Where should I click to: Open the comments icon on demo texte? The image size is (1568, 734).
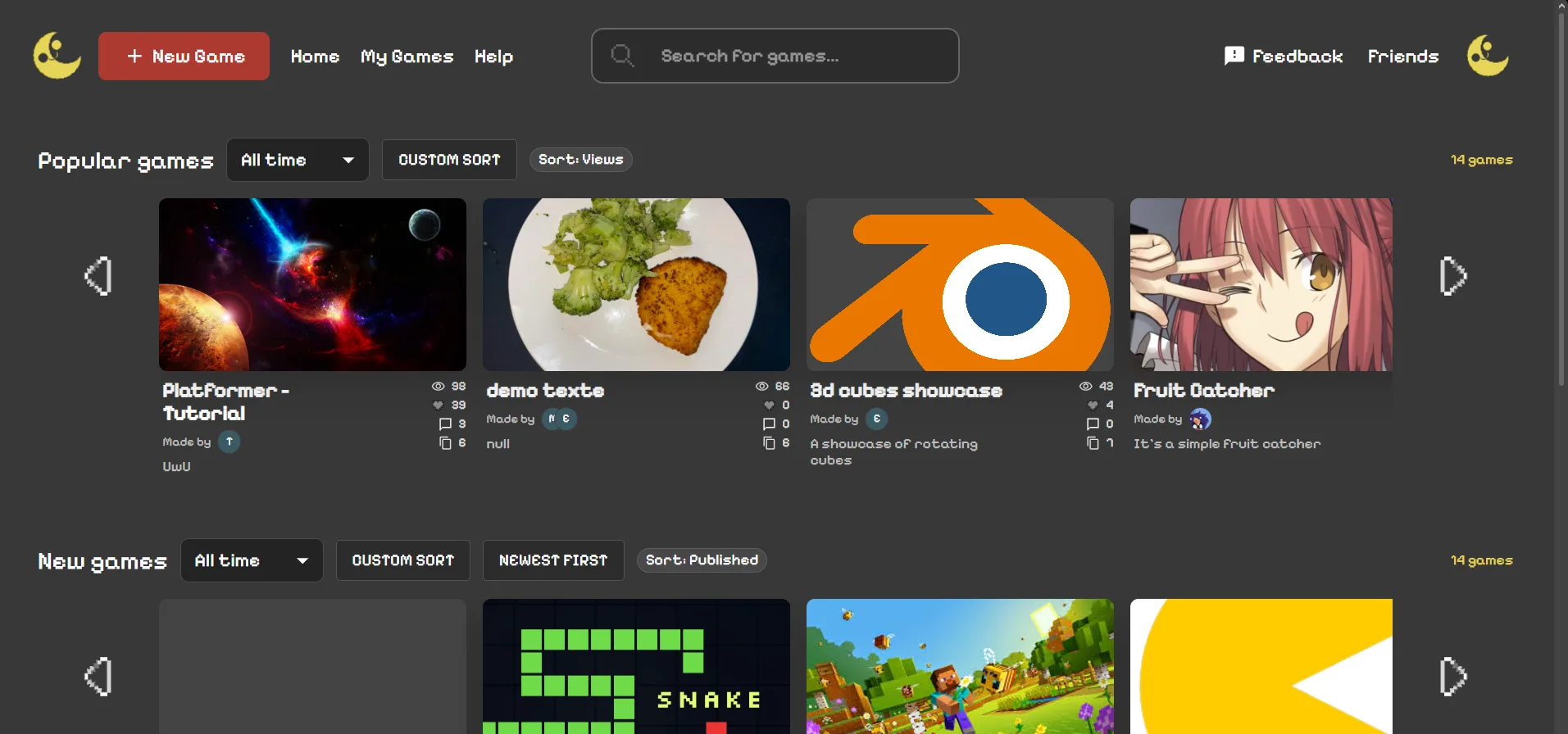click(769, 424)
